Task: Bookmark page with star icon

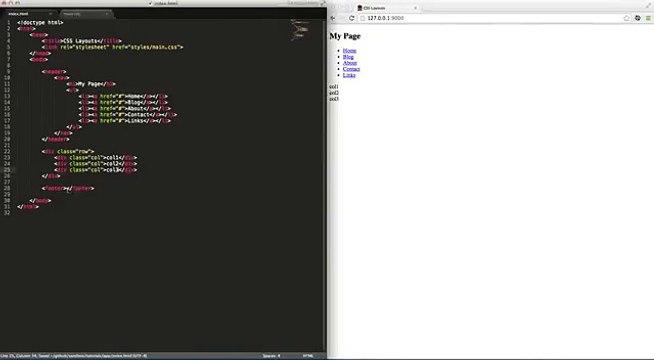Action: click(x=626, y=18)
